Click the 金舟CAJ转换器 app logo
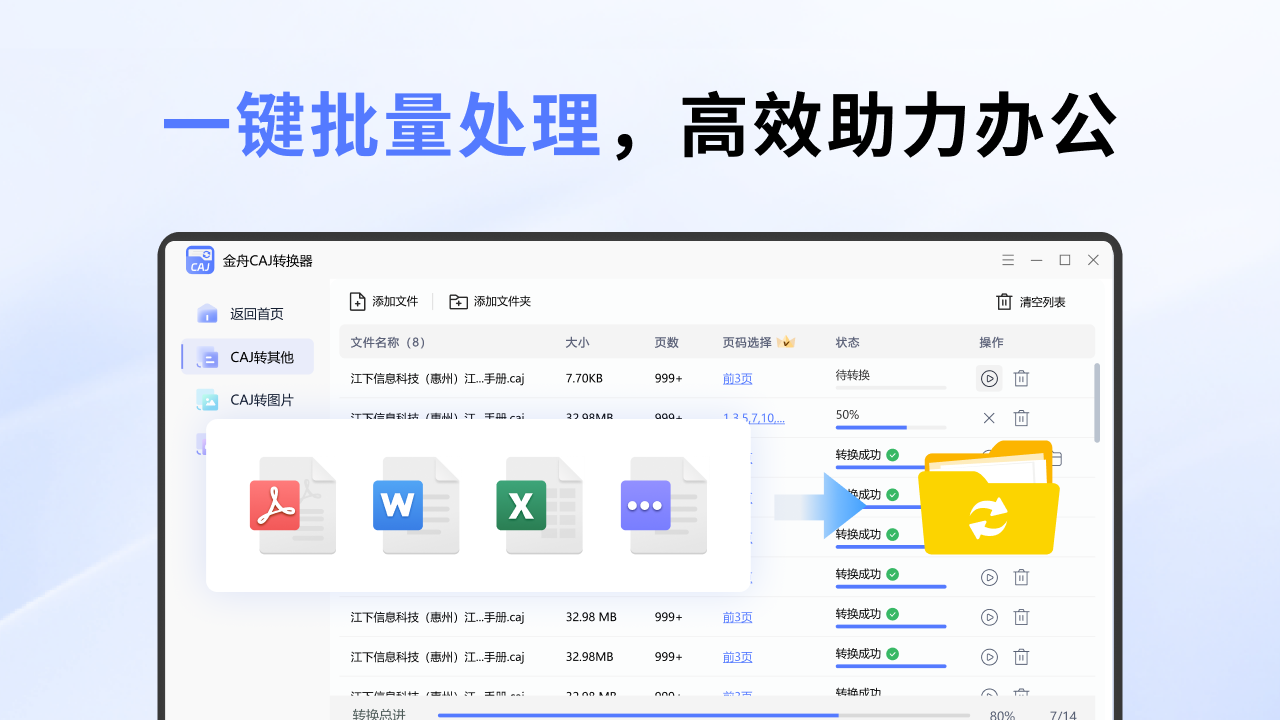This screenshot has height=720, width=1280. pyautogui.click(x=200, y=259)
